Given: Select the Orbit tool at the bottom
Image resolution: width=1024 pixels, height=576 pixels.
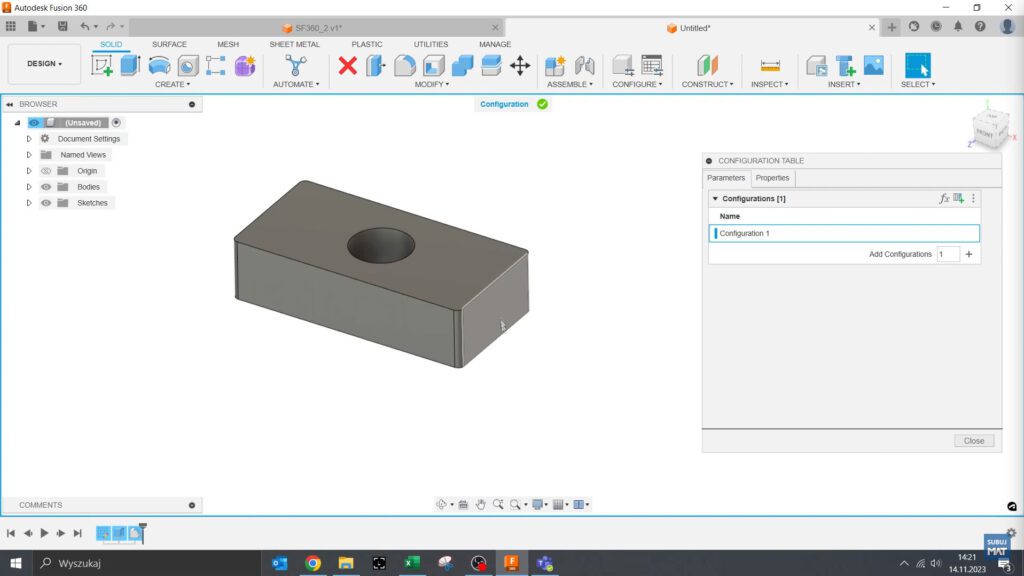Looking at the screenshot, I should [x=441, y=504].
